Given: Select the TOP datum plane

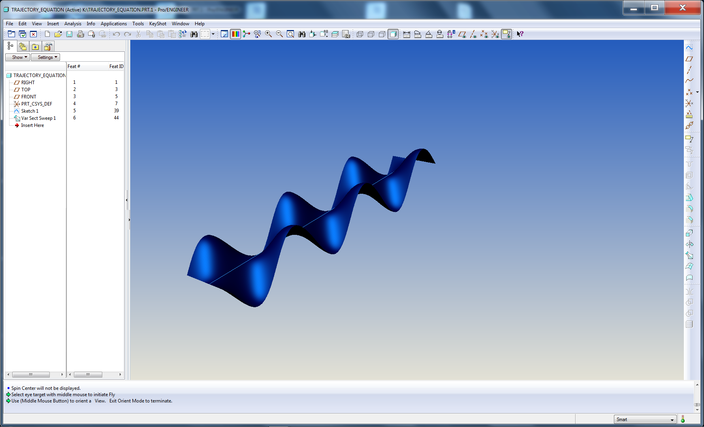Looking at the screenshot, I should point(22,90).
